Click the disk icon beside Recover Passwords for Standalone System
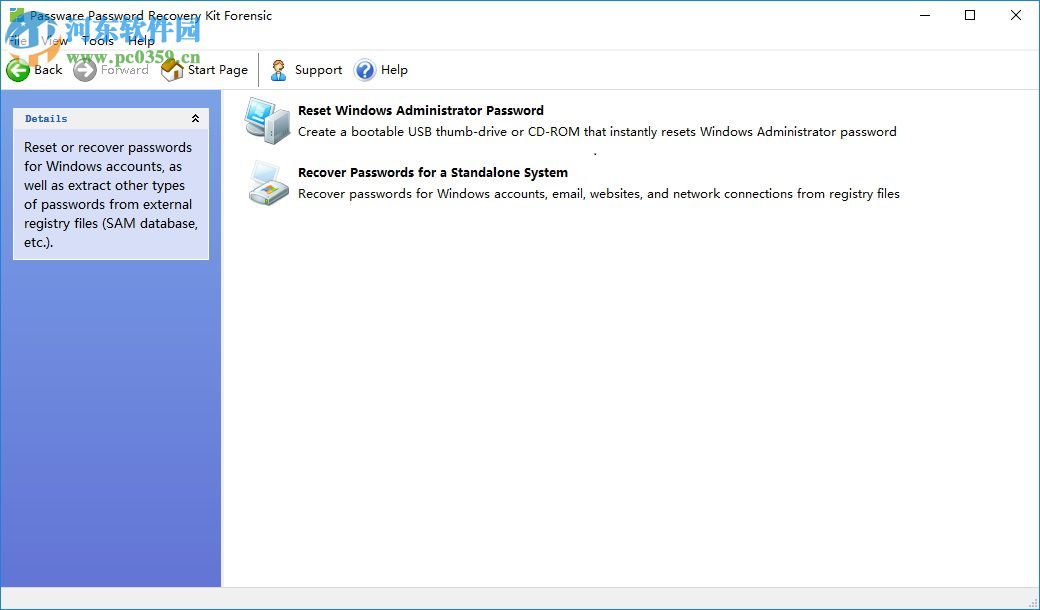This screenshot has width=1040, height=610. [x=267, y=183]
